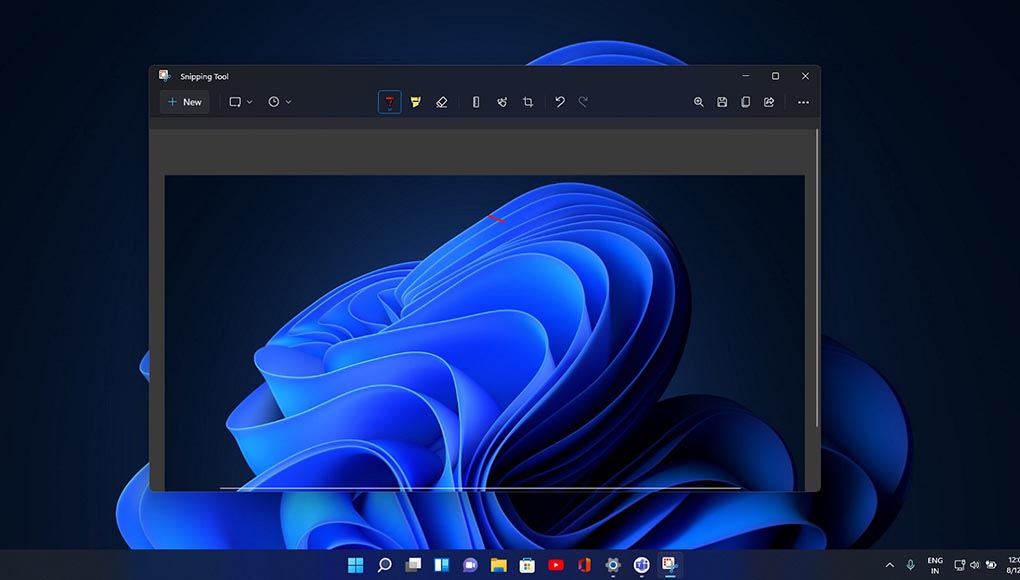Image resolution: width=1020 pixels, height=580 pixels.
Task: Open Teams Chat from the taskbar
Action: coord(470,564)
